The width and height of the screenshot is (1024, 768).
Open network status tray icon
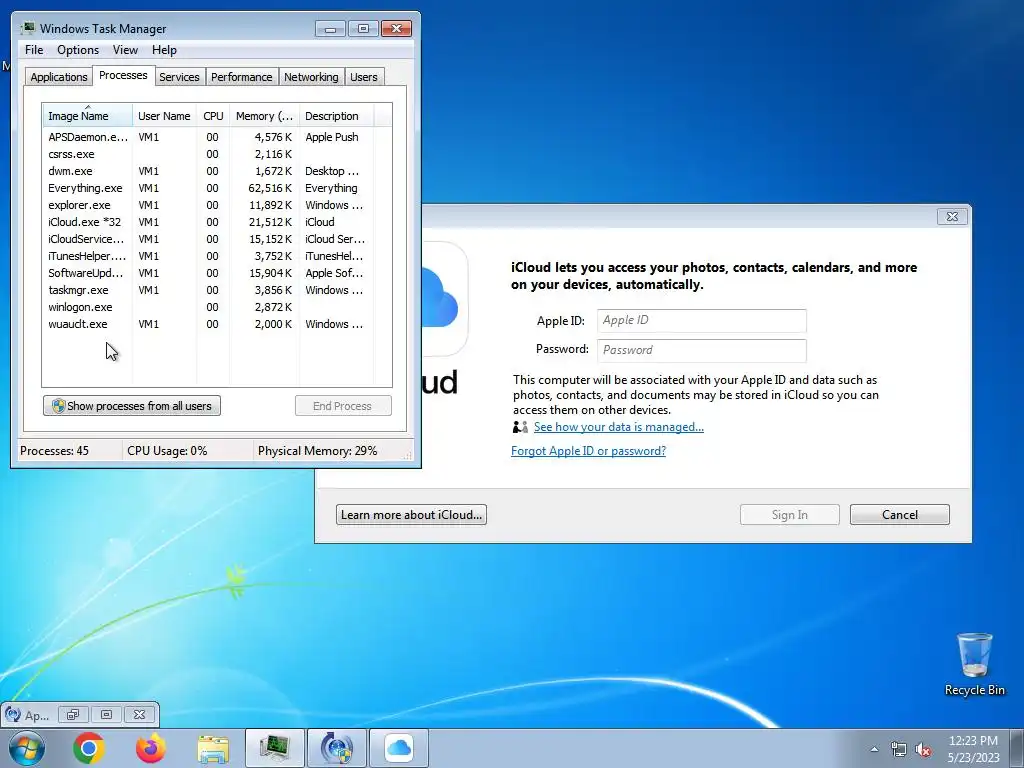click(899, 749)
